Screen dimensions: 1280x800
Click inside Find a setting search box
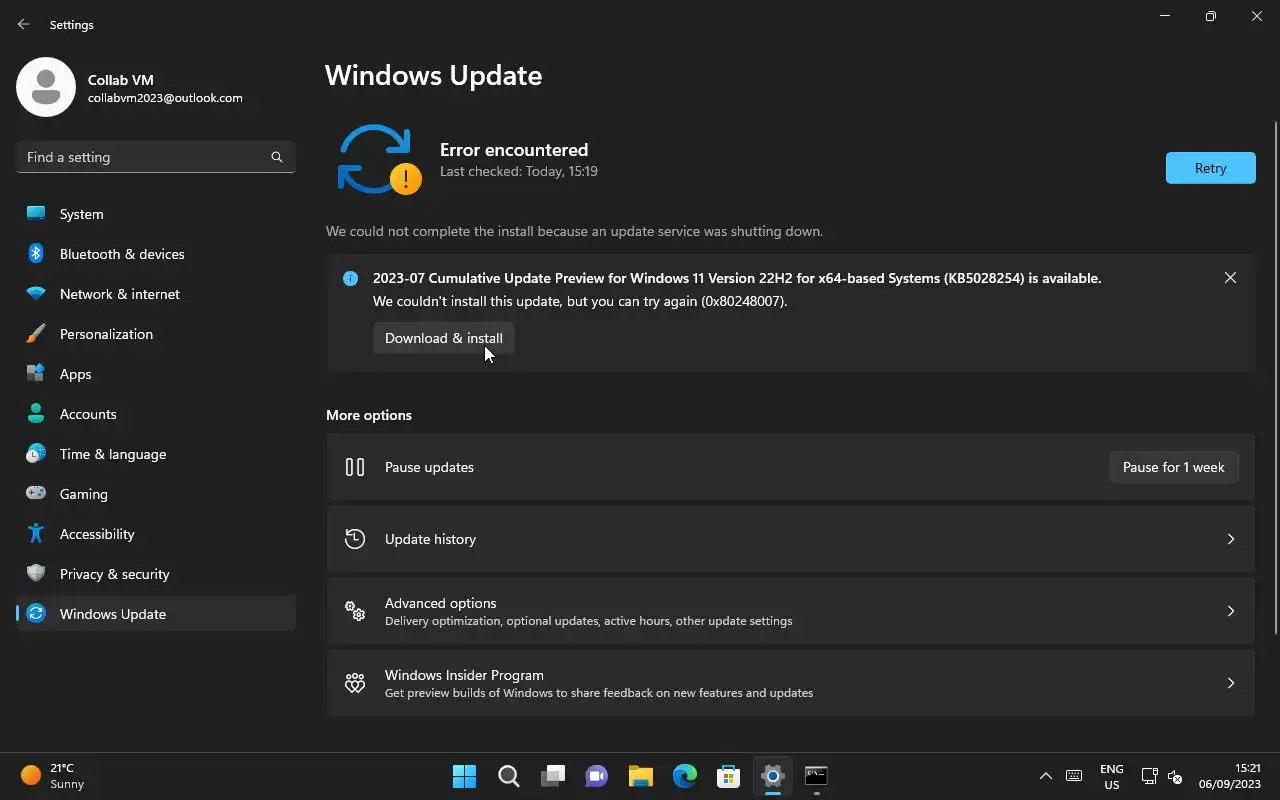[156, 157]
